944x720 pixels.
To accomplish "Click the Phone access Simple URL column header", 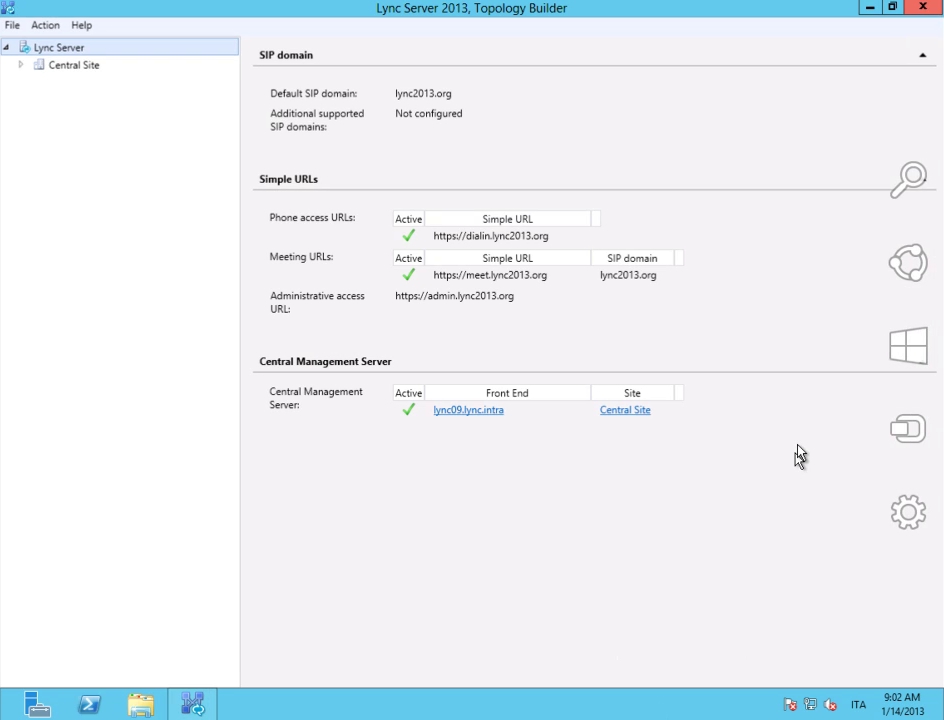I will point(508,219).
